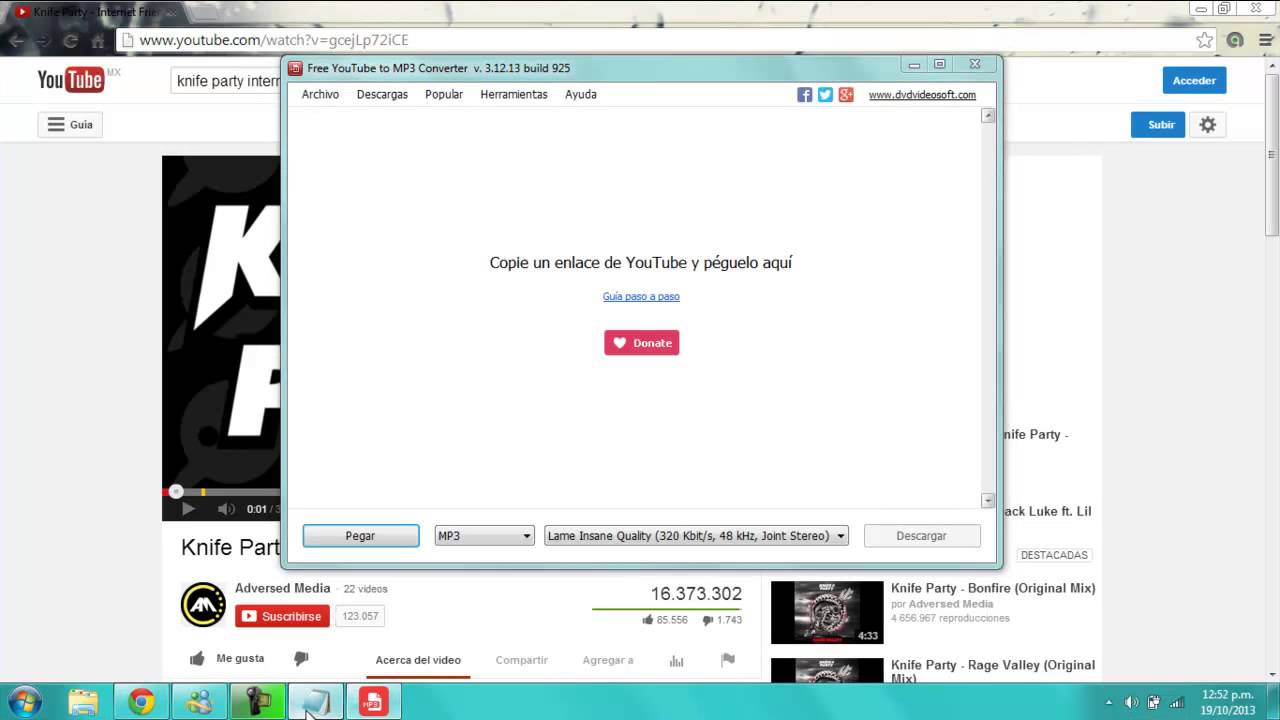The width and height of the screenshot is (1280, 720).
Task: Open Google Chrome from the taskbar
Action: 141,702
